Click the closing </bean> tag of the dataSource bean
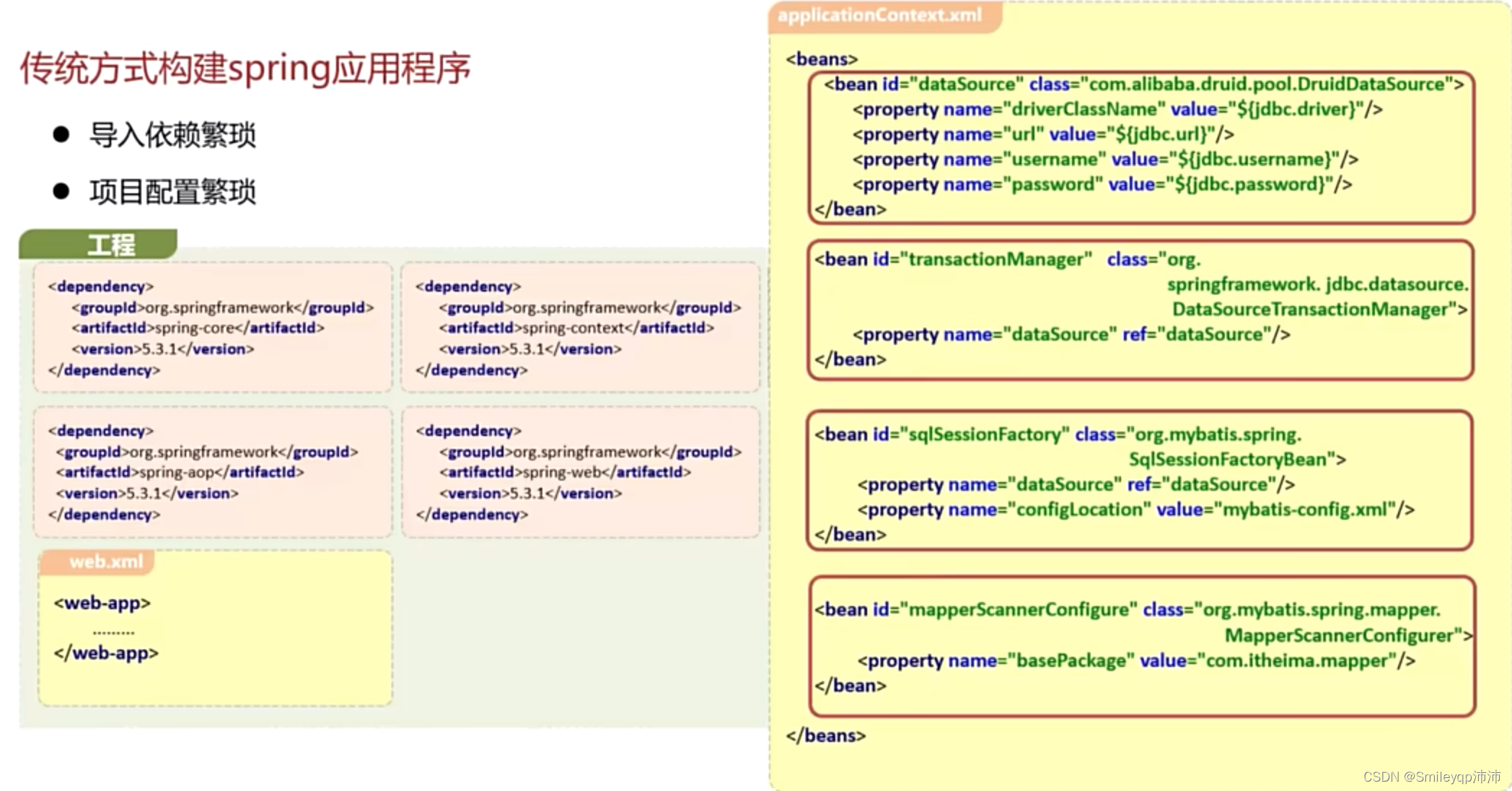This screenshot has height=791, width=1512. 850,209
